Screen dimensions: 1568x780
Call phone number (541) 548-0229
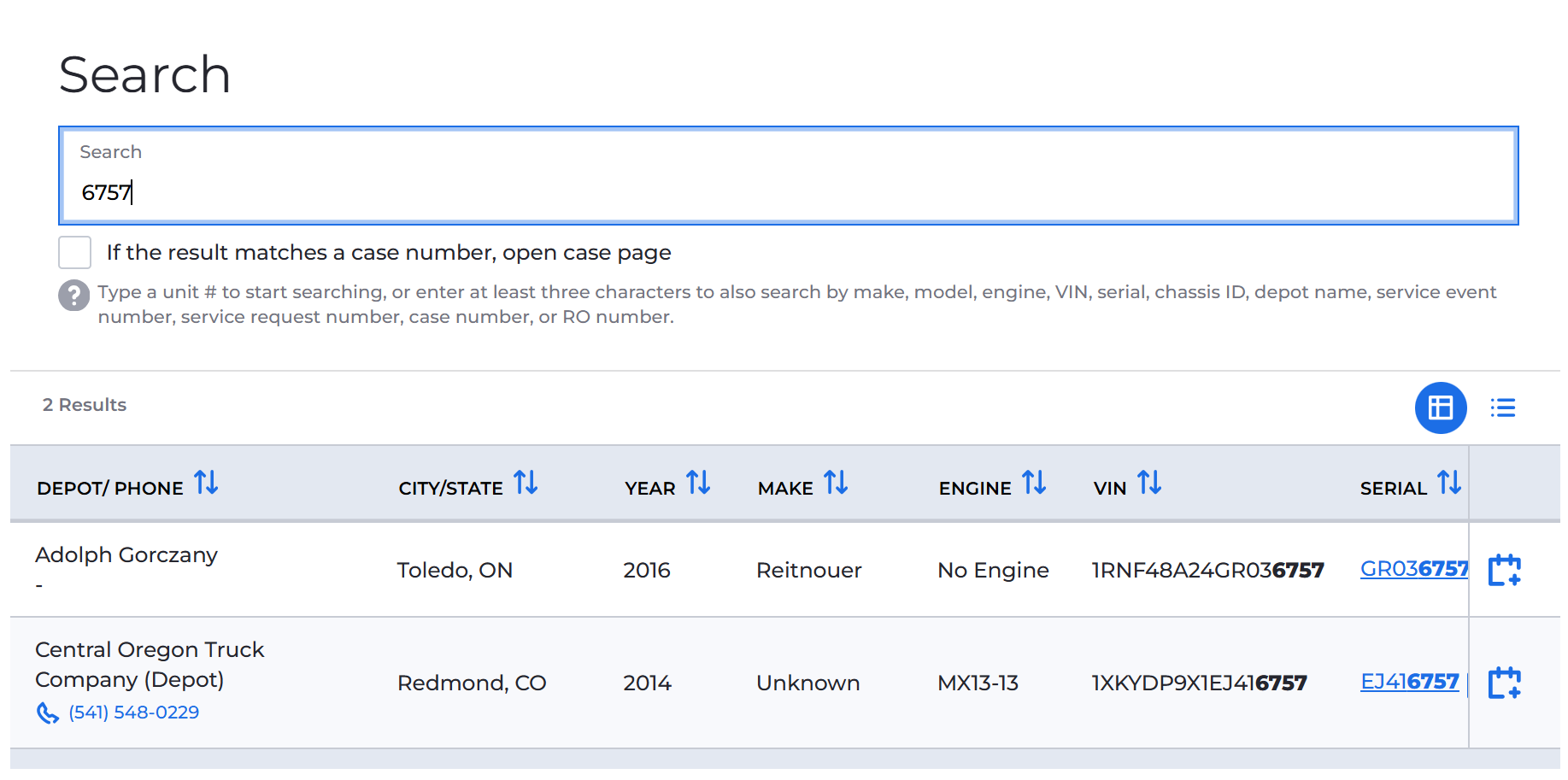coord(134,713)
